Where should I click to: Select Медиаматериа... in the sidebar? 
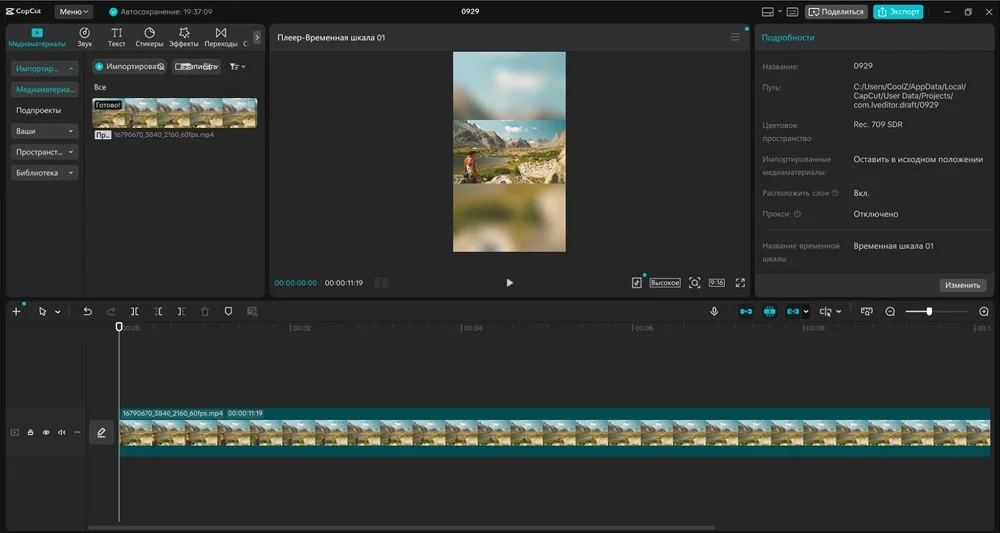coord(44,89)
